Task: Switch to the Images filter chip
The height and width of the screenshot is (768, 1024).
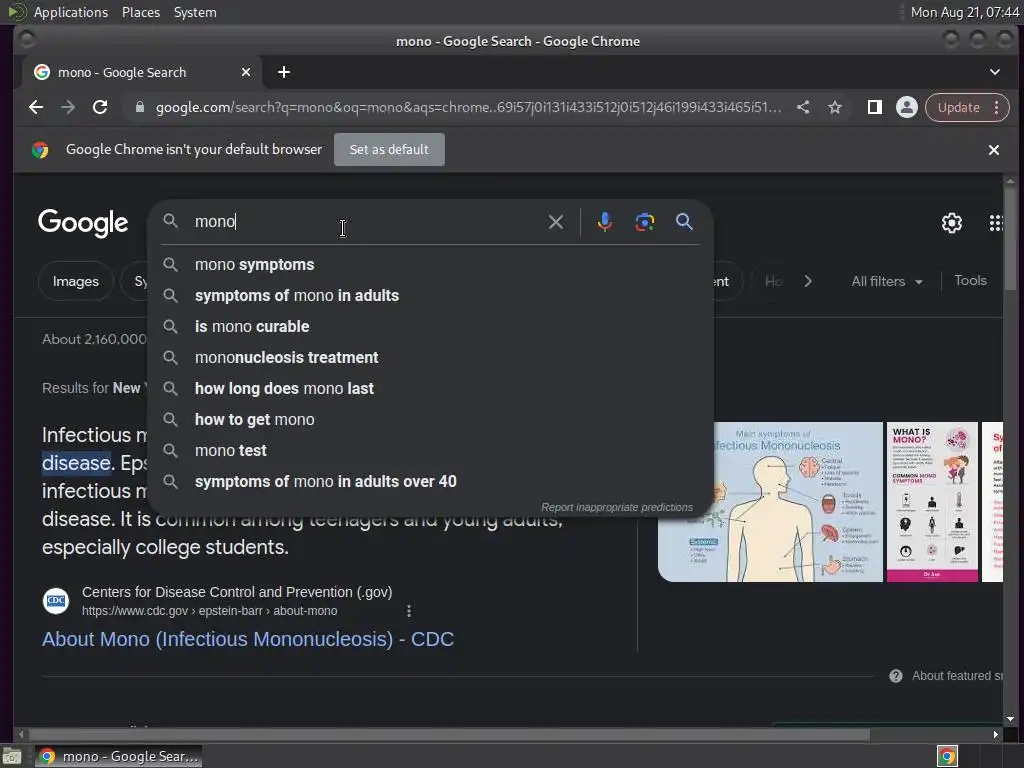Action: (x=76, y=281)
